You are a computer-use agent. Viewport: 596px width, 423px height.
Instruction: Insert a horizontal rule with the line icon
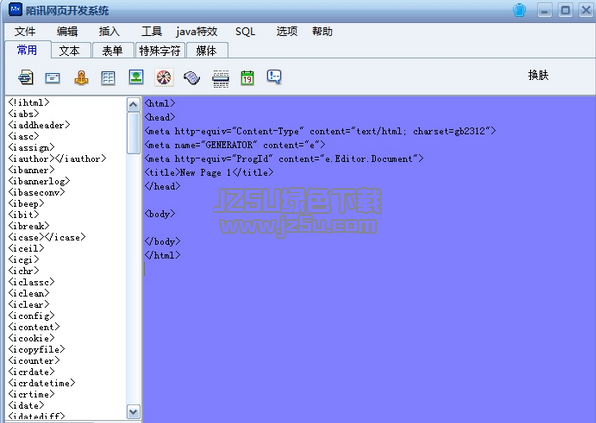point(220,79)
